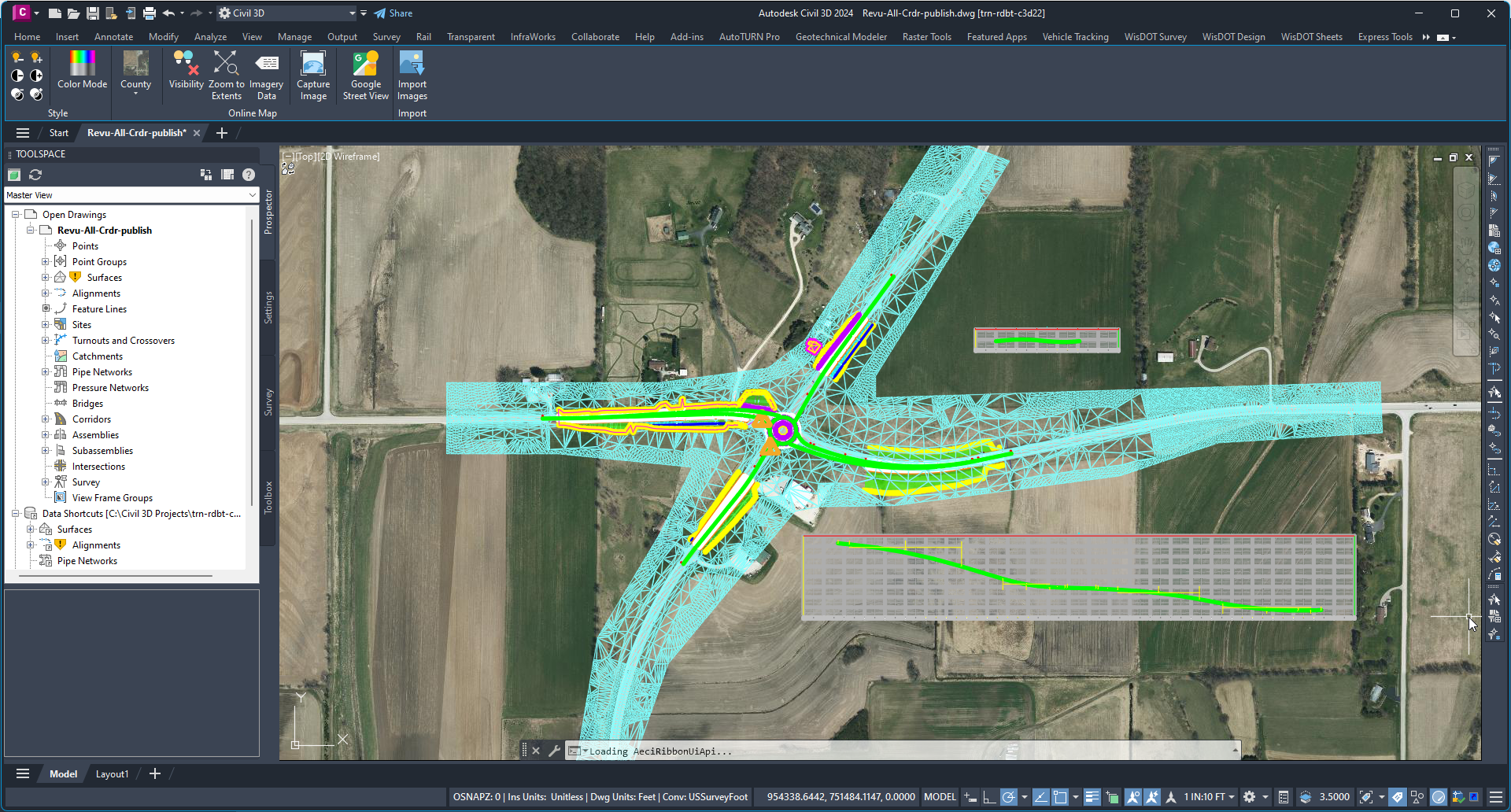Toggle polar tracking in status bar
The image size is (1511, 812).
coord(1008,797)
